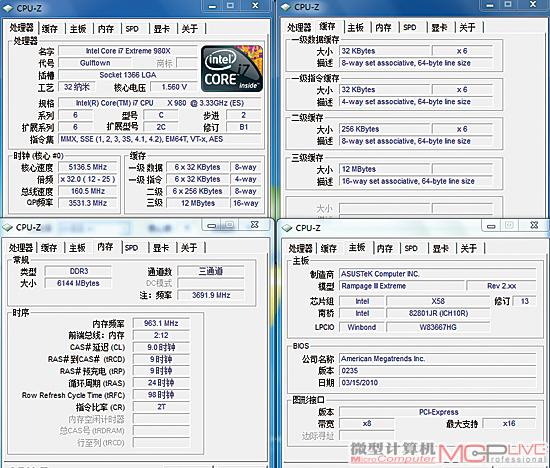Close the bottom-left CPU-Z memory window

[x=255, y=225]
